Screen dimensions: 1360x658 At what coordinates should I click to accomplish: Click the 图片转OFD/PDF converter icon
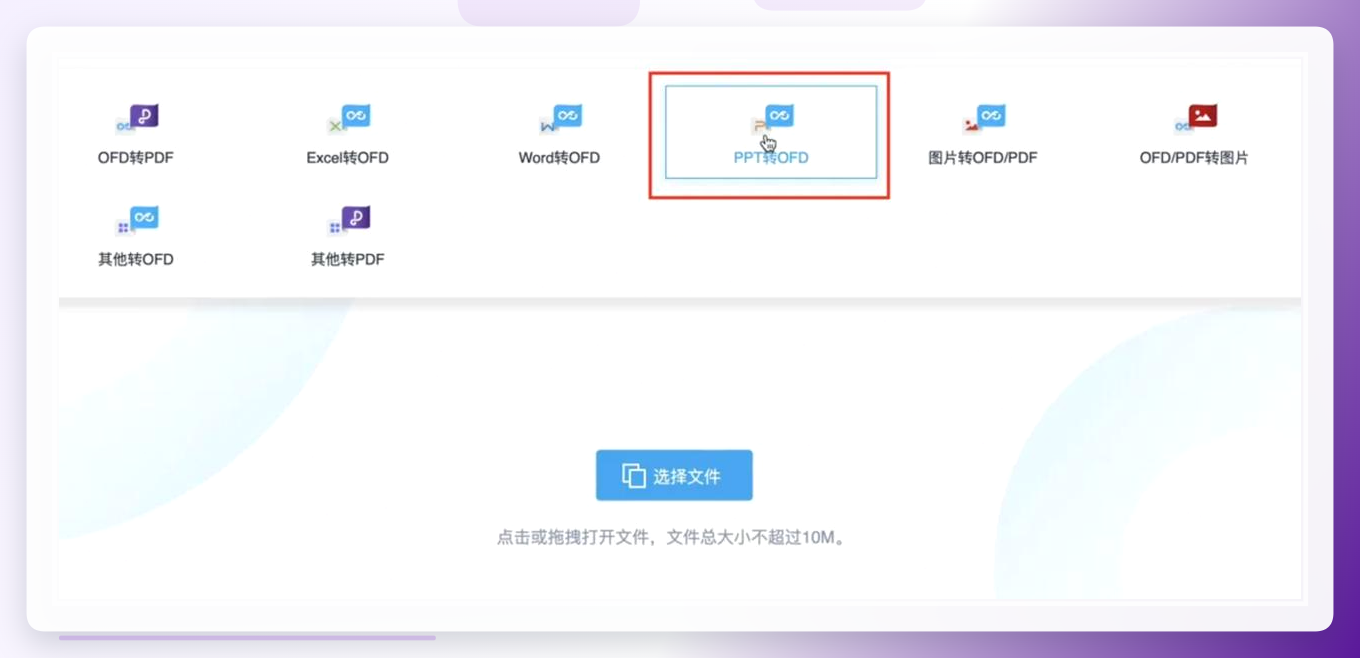coord(984,119)
